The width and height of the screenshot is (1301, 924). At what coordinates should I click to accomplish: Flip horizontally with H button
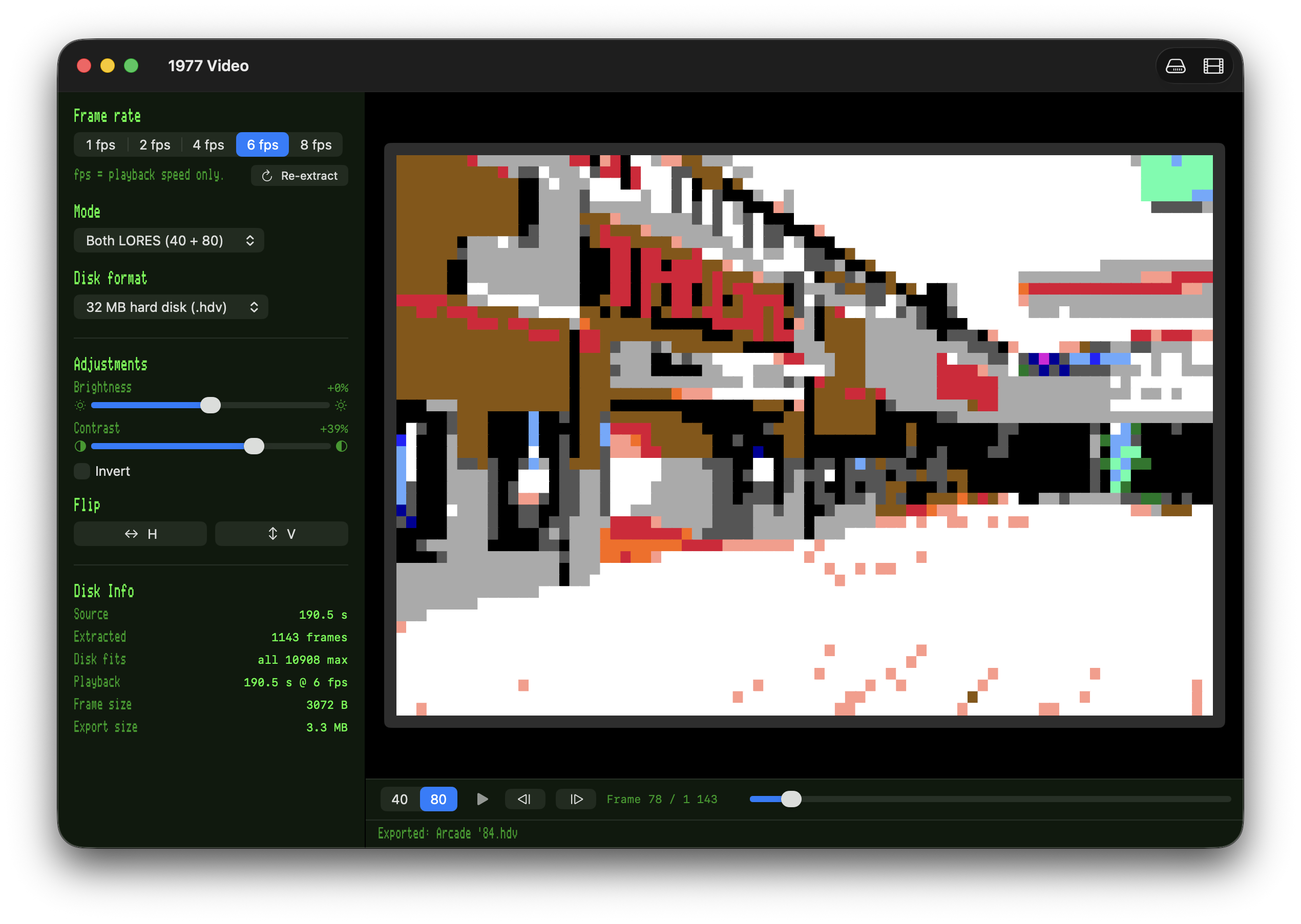tap(140, 534)
